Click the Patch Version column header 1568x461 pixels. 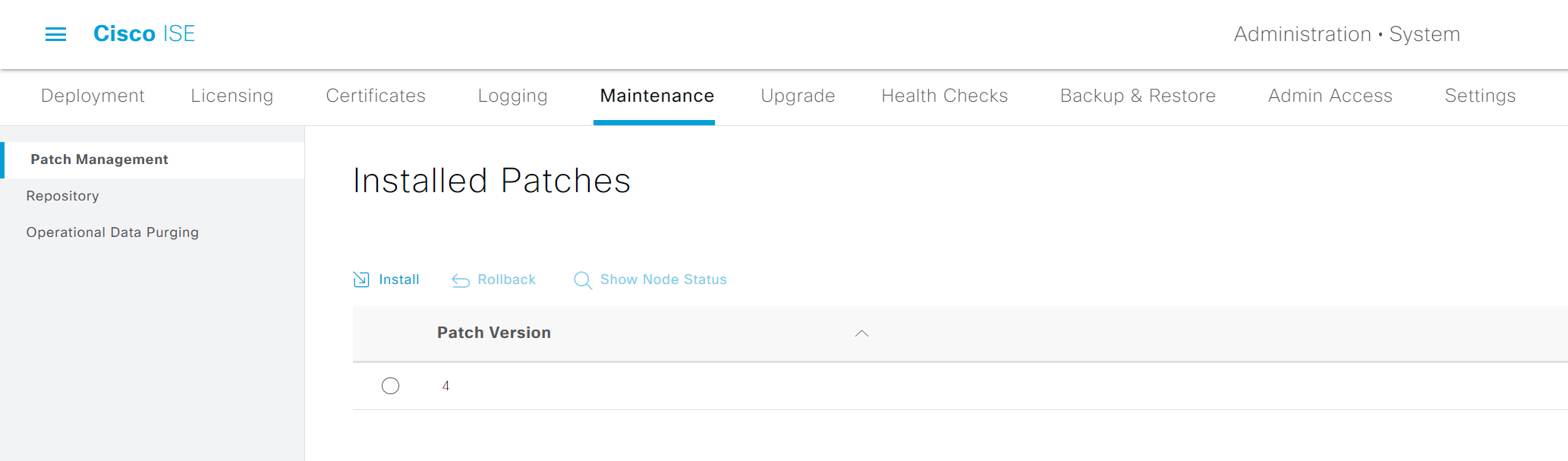click(x=493, y=333)
